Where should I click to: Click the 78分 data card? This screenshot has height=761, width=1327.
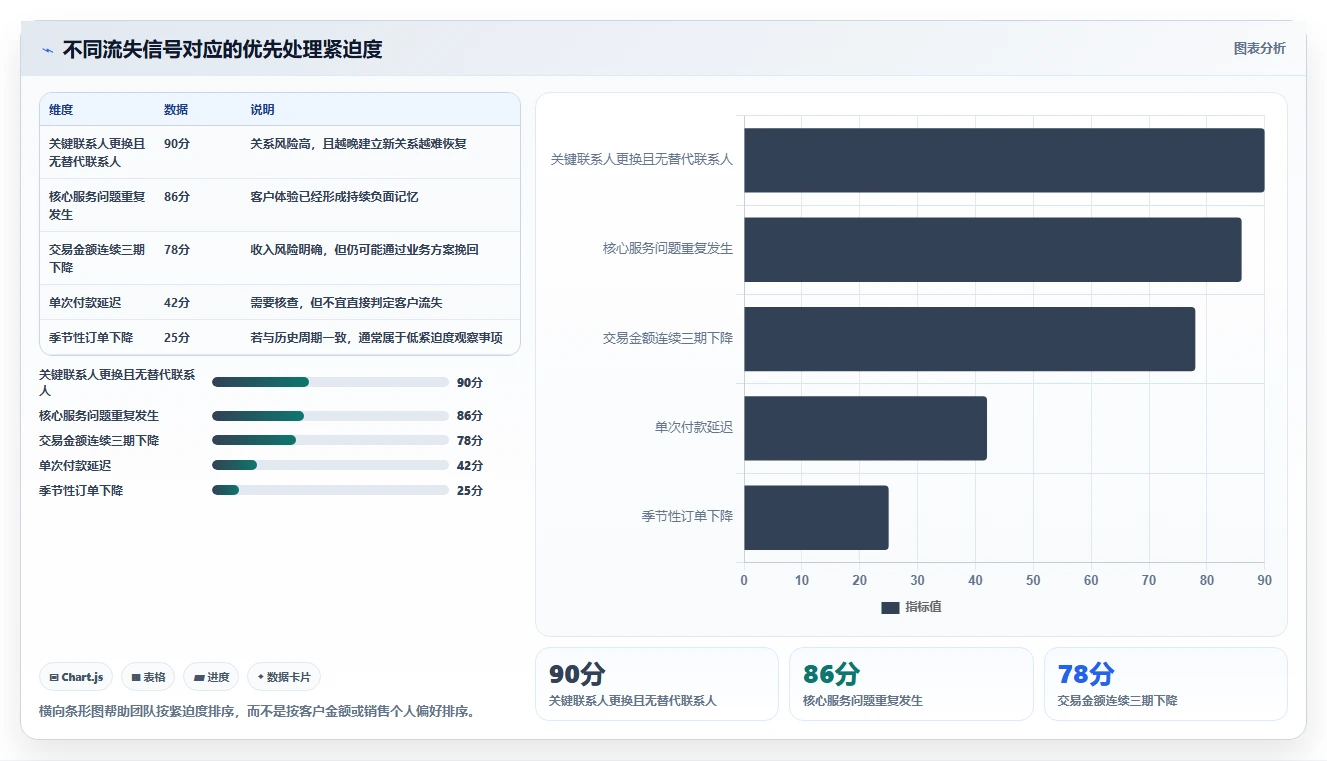(x=1166, y=684)
